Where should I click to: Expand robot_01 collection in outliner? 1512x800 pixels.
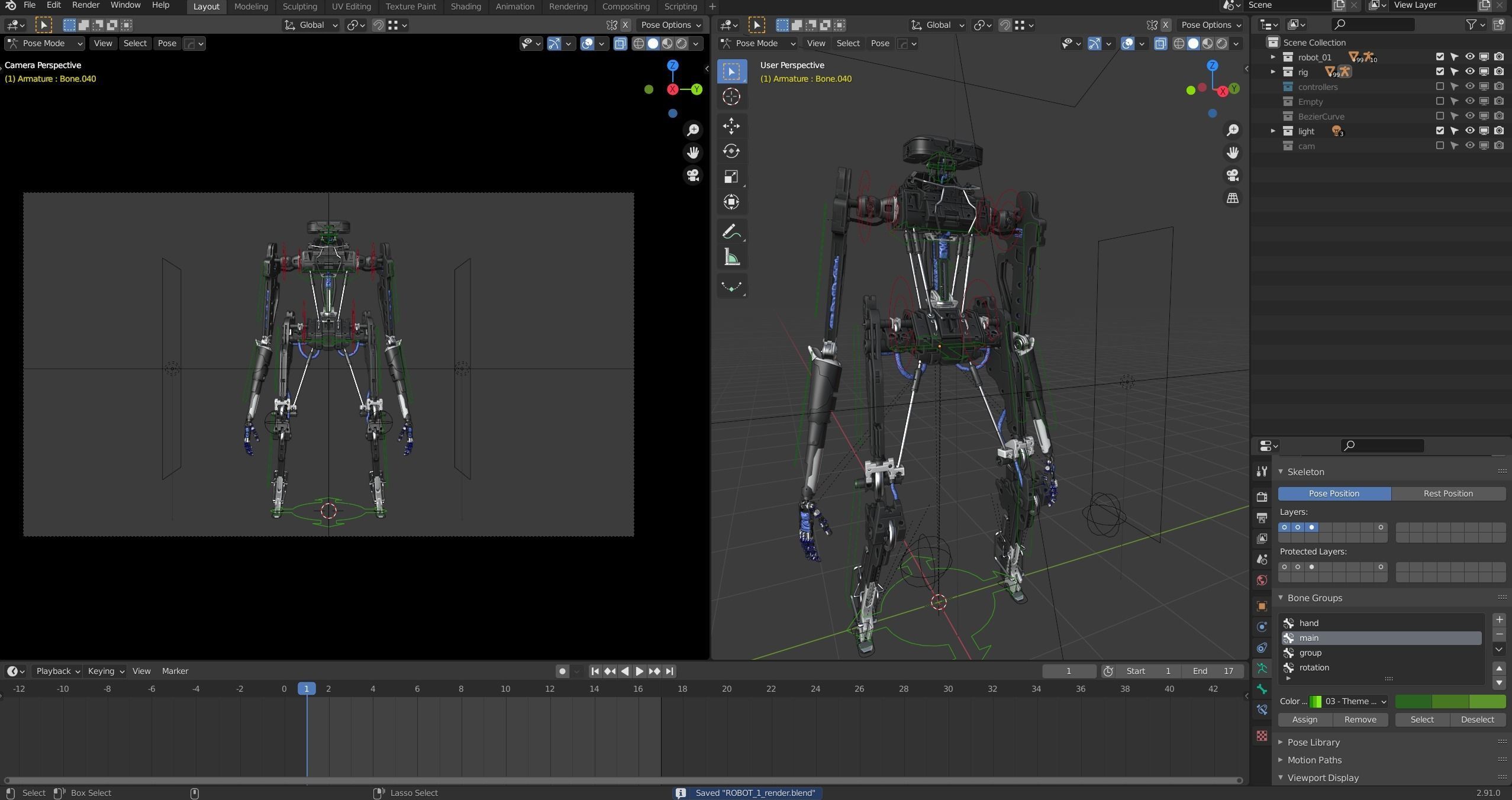pos(1273,57)
